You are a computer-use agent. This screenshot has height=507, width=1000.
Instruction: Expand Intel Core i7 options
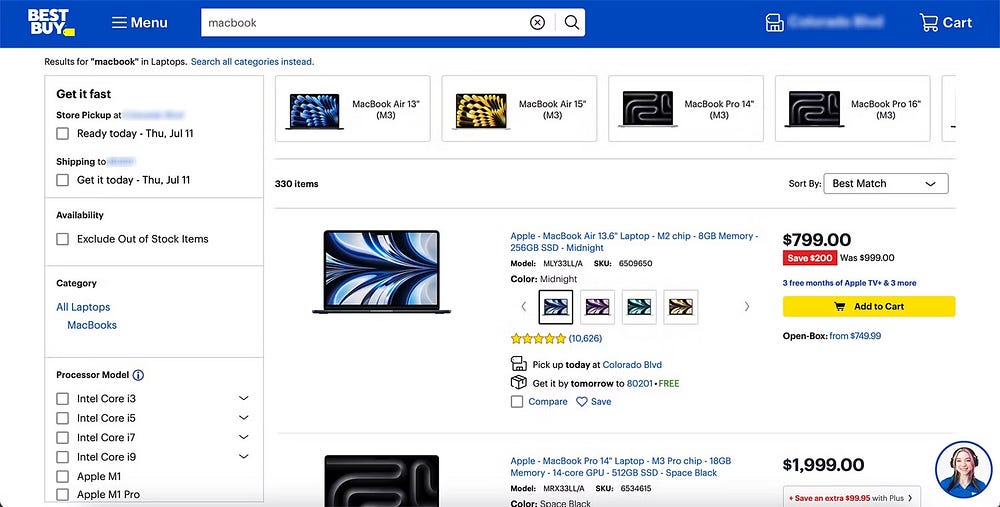pyautogui.click(x=243, y=437)
